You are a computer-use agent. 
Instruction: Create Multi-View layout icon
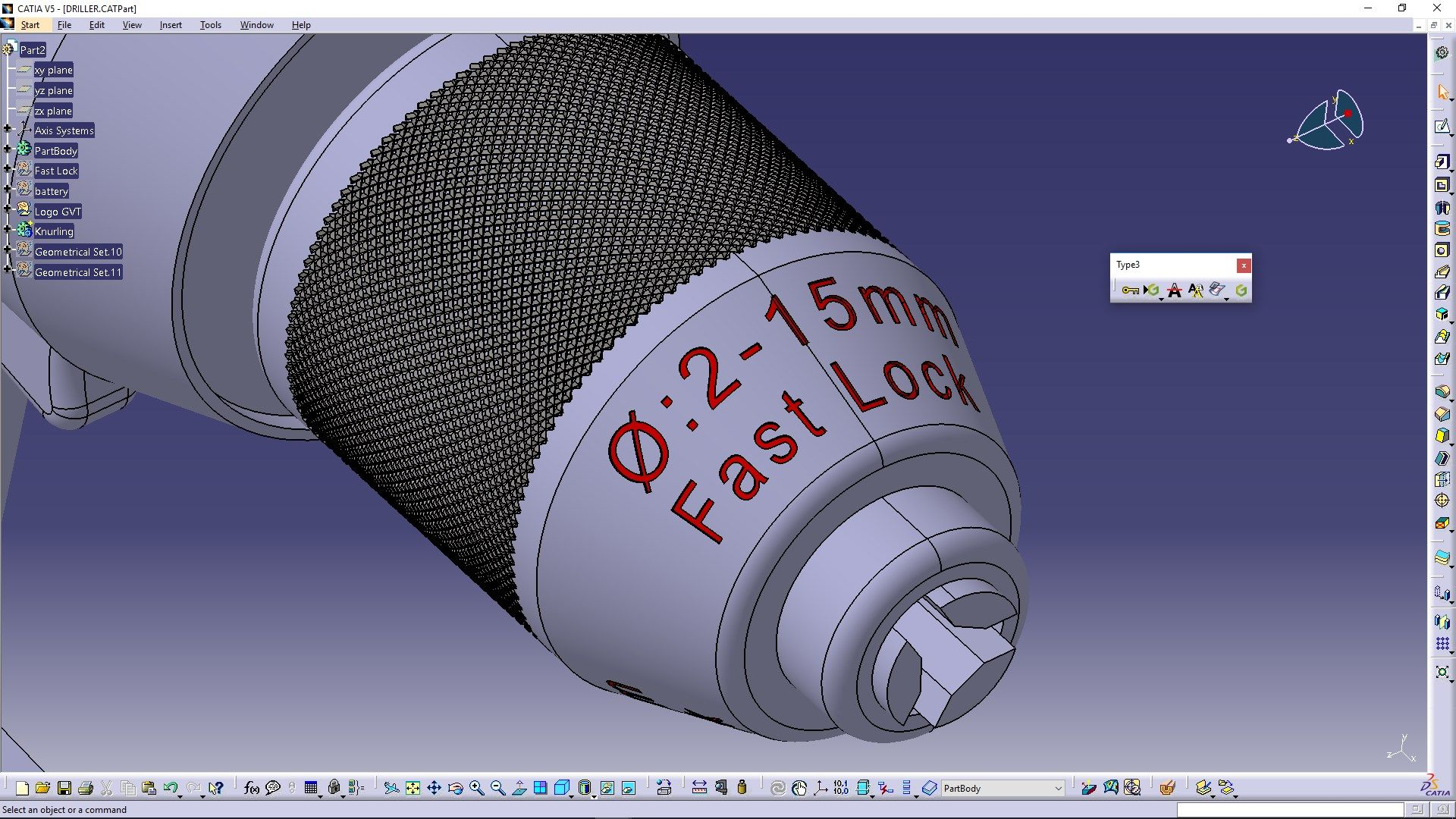click(540, 789)
